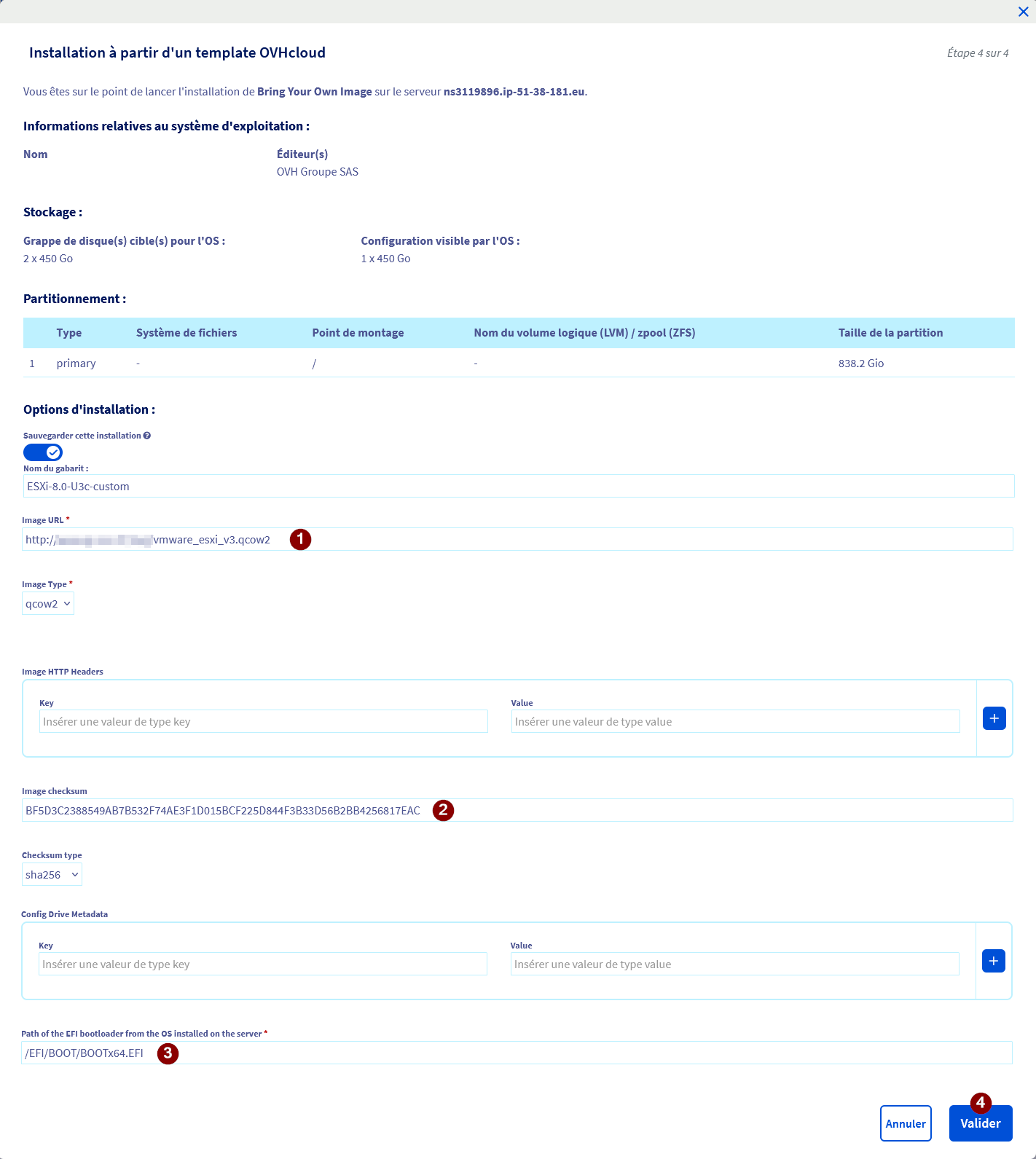Viewport: 1036px width, 1159px height.
Task: Open the Image Type qcow2 dropdown
Action: 48,604
